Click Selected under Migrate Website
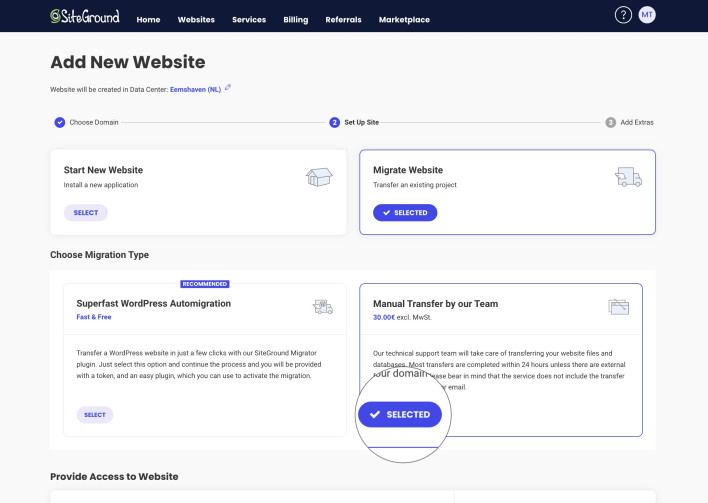708x503 pixels. [405, 213]
